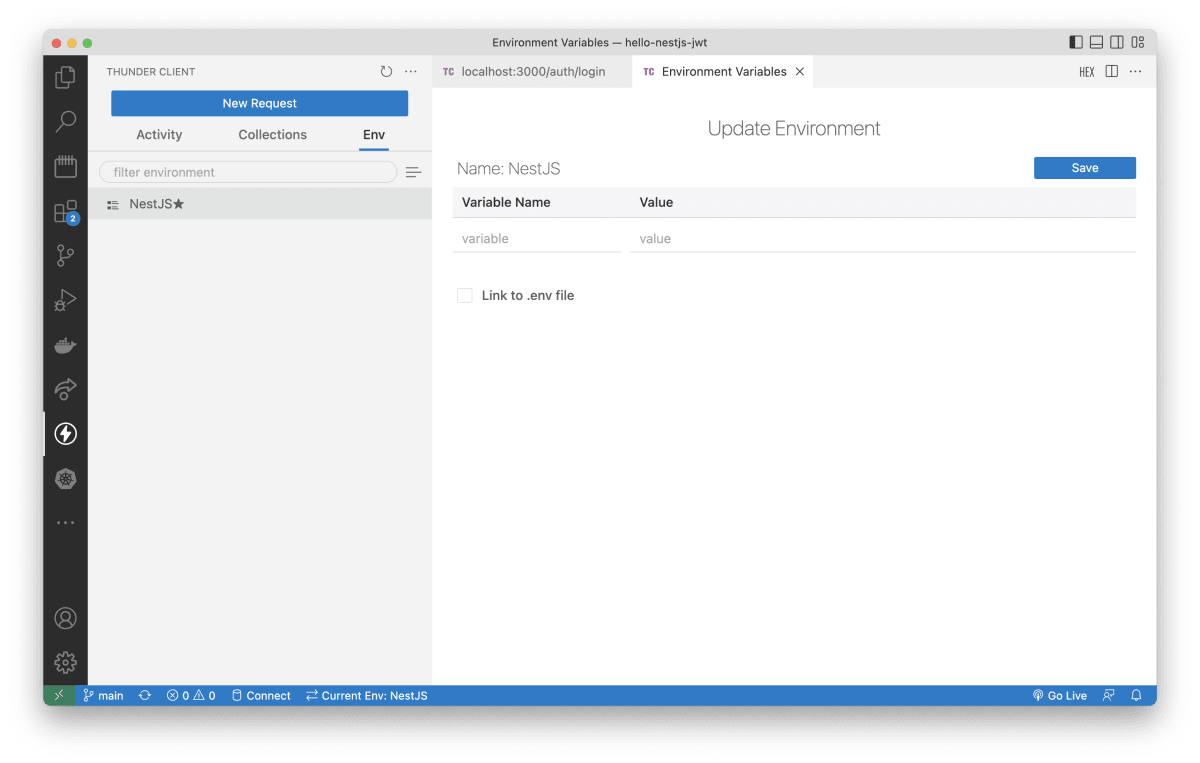Click the Variable Name column header

pos(506,202)
